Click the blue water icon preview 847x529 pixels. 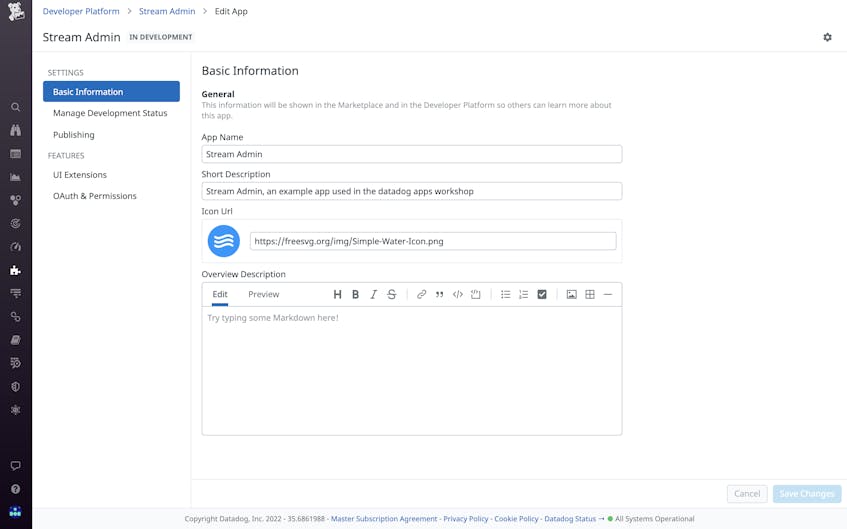tap(224, 241)
